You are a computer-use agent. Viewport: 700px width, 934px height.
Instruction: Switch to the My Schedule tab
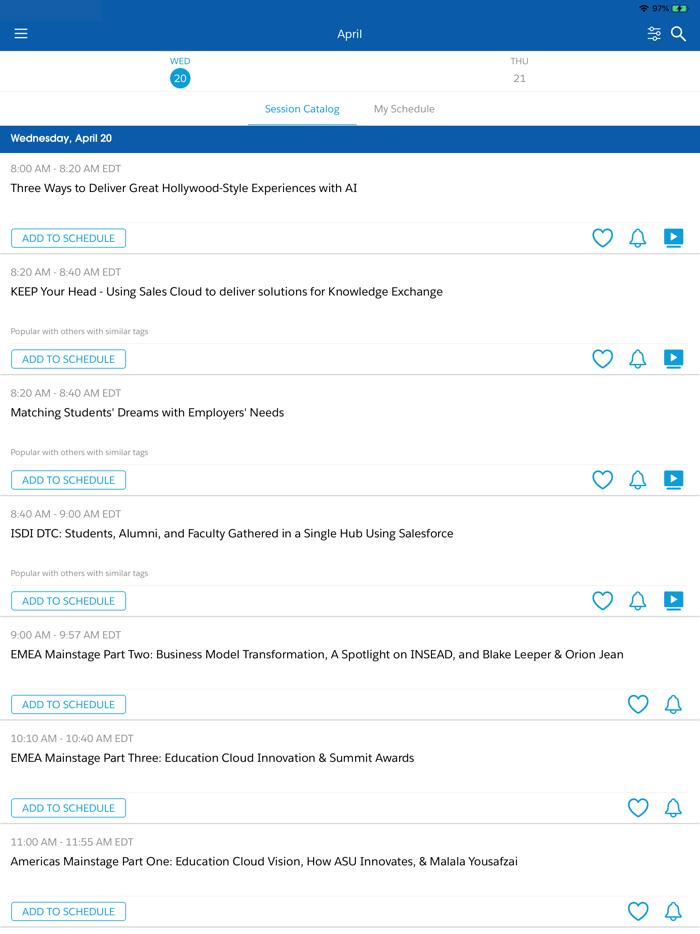point(404,109)
